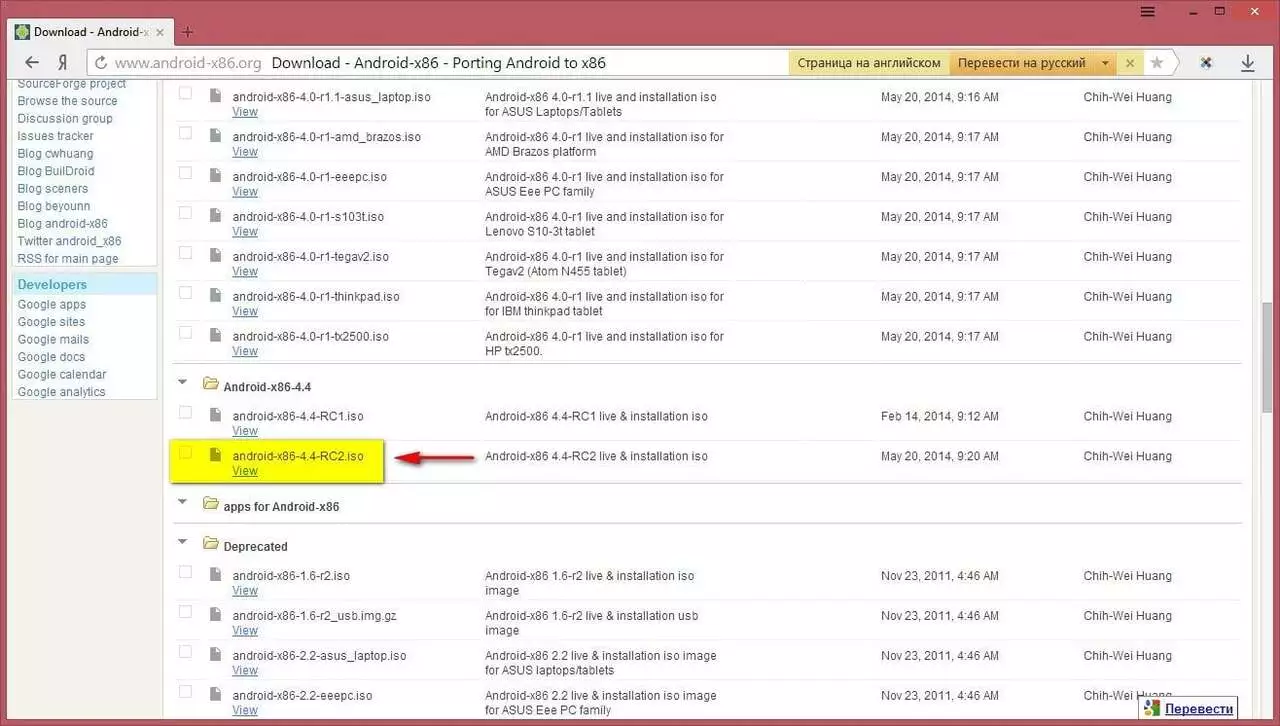The width and height of the screenshot is (1280, 726).
Task: Check the android-x86-4.0-r1-tegav2.iso checkbox
Action: [x=185, y=253]
